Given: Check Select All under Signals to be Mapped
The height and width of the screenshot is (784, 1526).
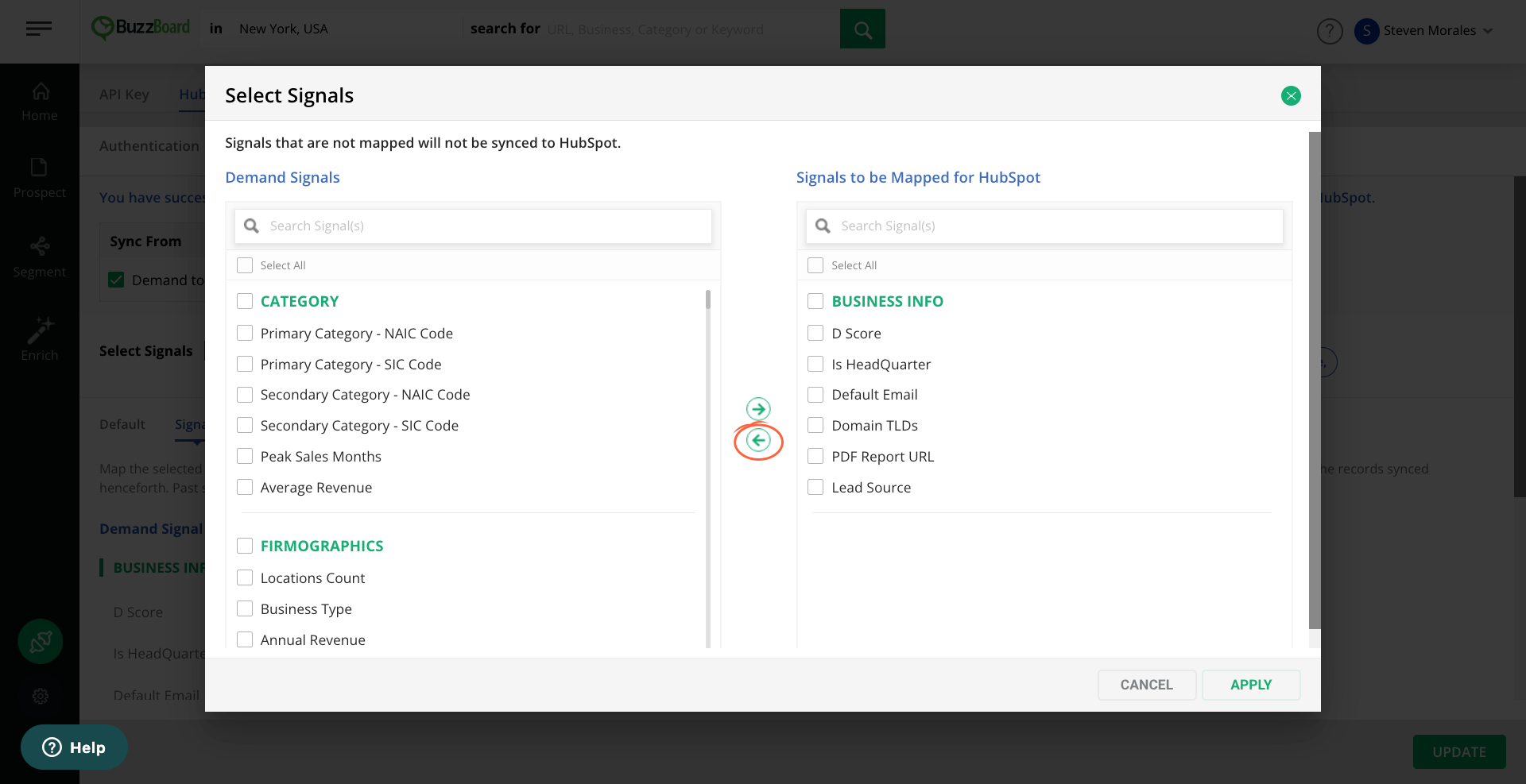Looking at the screenshot, I should (x=815, y=265).
